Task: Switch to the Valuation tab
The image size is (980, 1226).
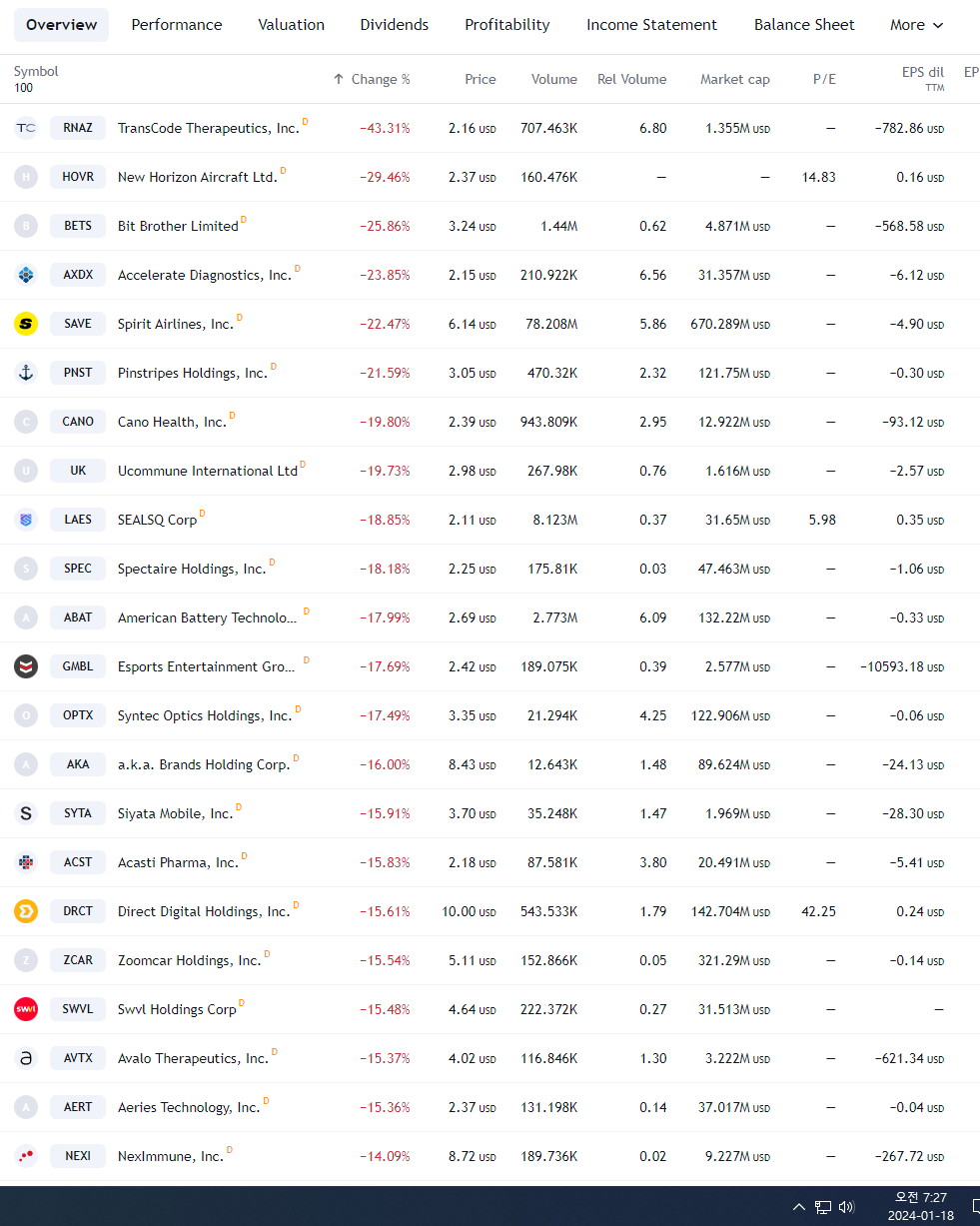Action: click(x=291, y=25)
